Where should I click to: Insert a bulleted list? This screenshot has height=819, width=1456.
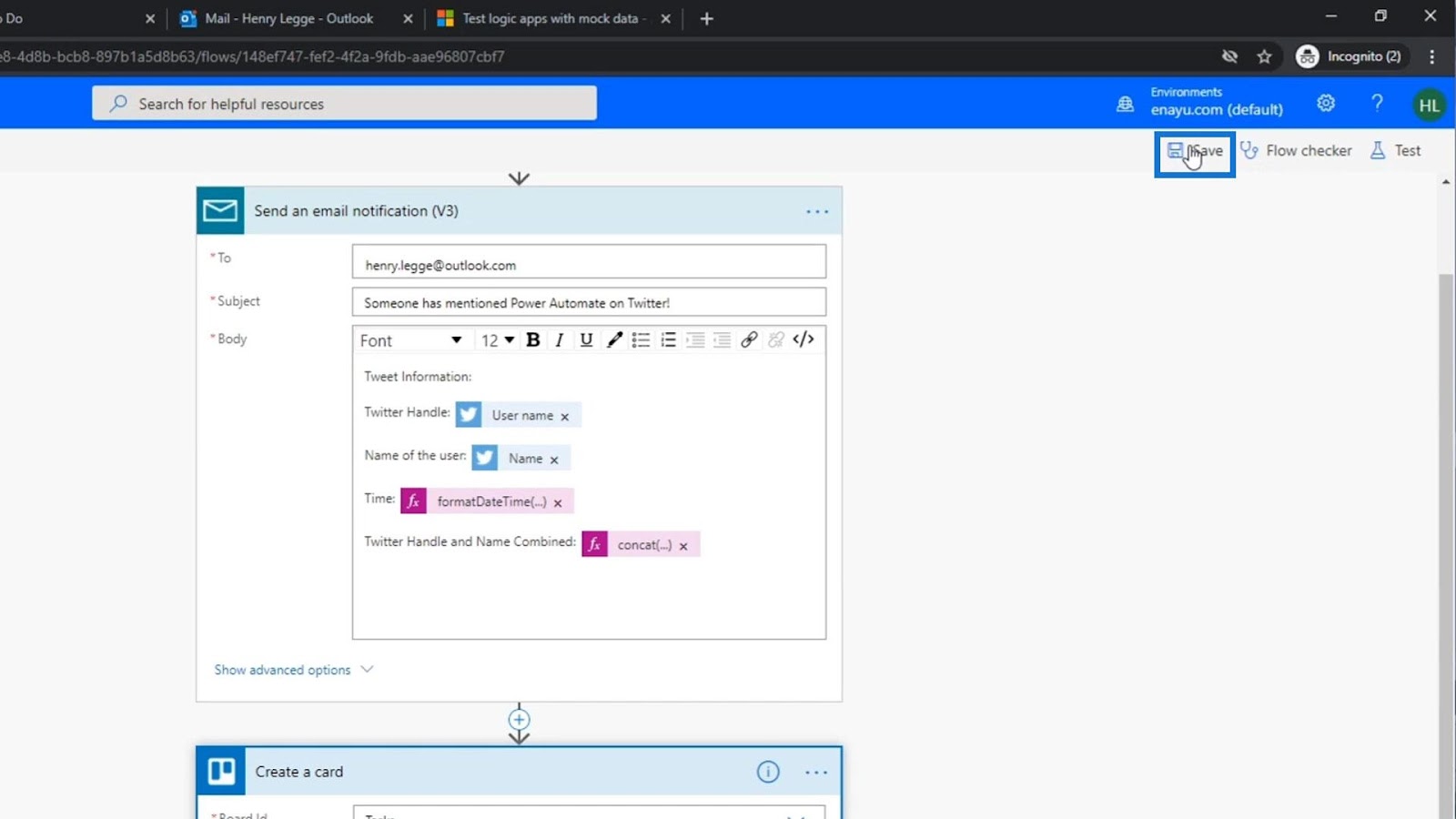coord(641,339)
